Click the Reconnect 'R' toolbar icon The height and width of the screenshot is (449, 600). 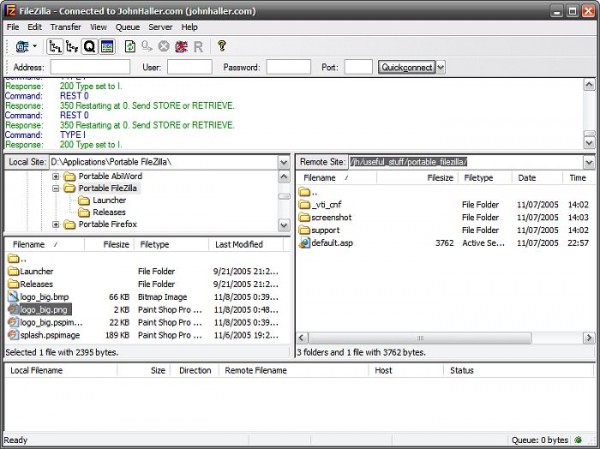pos(198,46)
